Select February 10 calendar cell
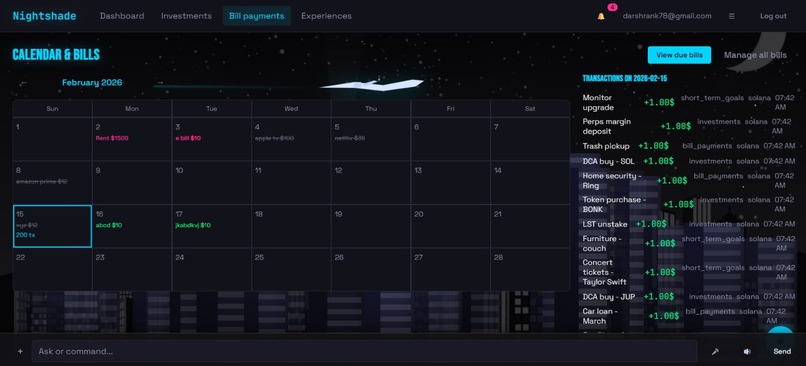The image size is (806, 366). click(x=212, y=183)
